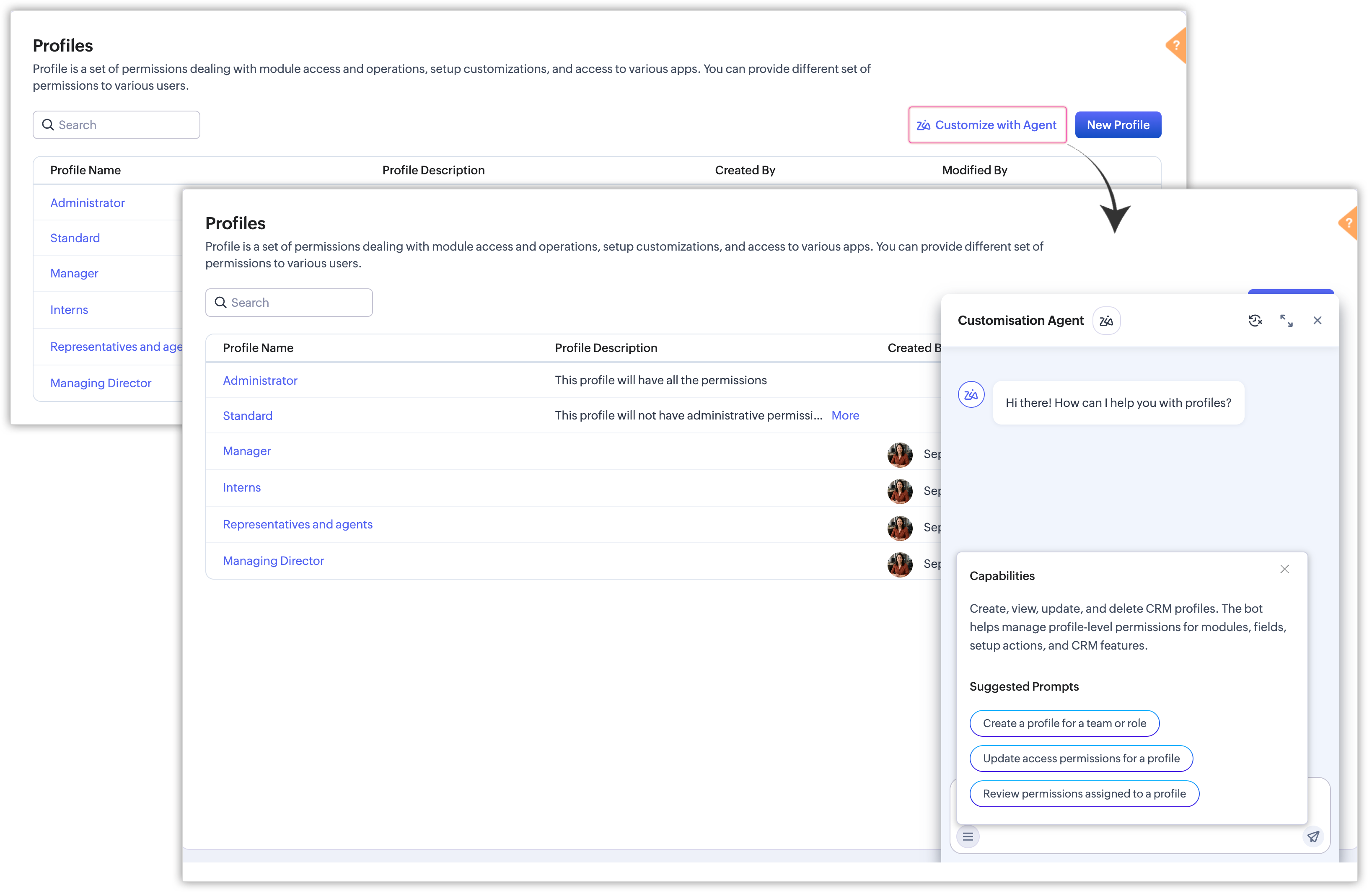Click Profile Name header in front window
The image size is (1372, 896).
pos(258,348)
